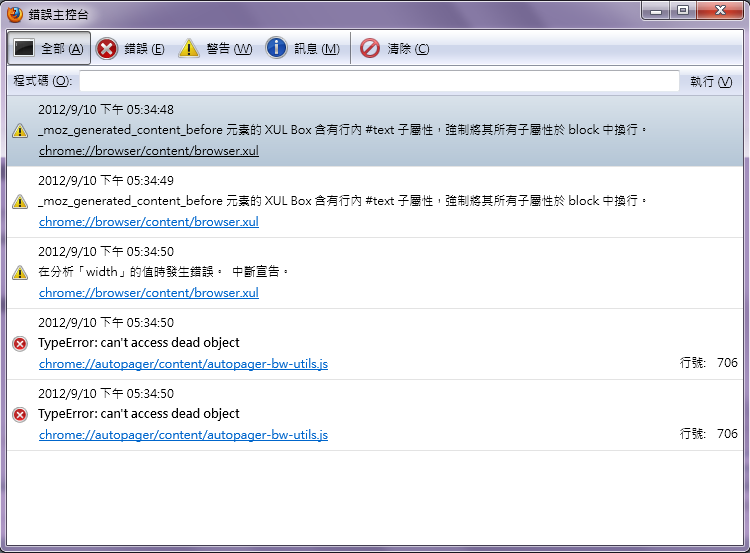Open browser.xul link in the 05:34:48 warning
Viewport: 750px width, 553px height.
(x=148, y=151)
